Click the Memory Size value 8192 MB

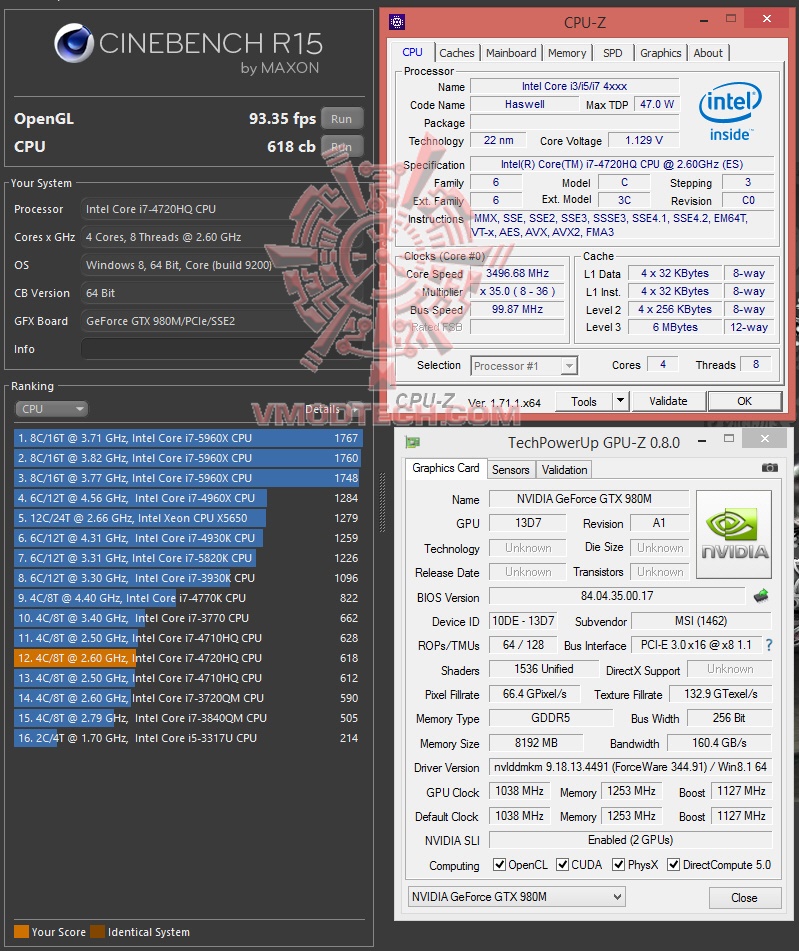[x=536, y=742]
